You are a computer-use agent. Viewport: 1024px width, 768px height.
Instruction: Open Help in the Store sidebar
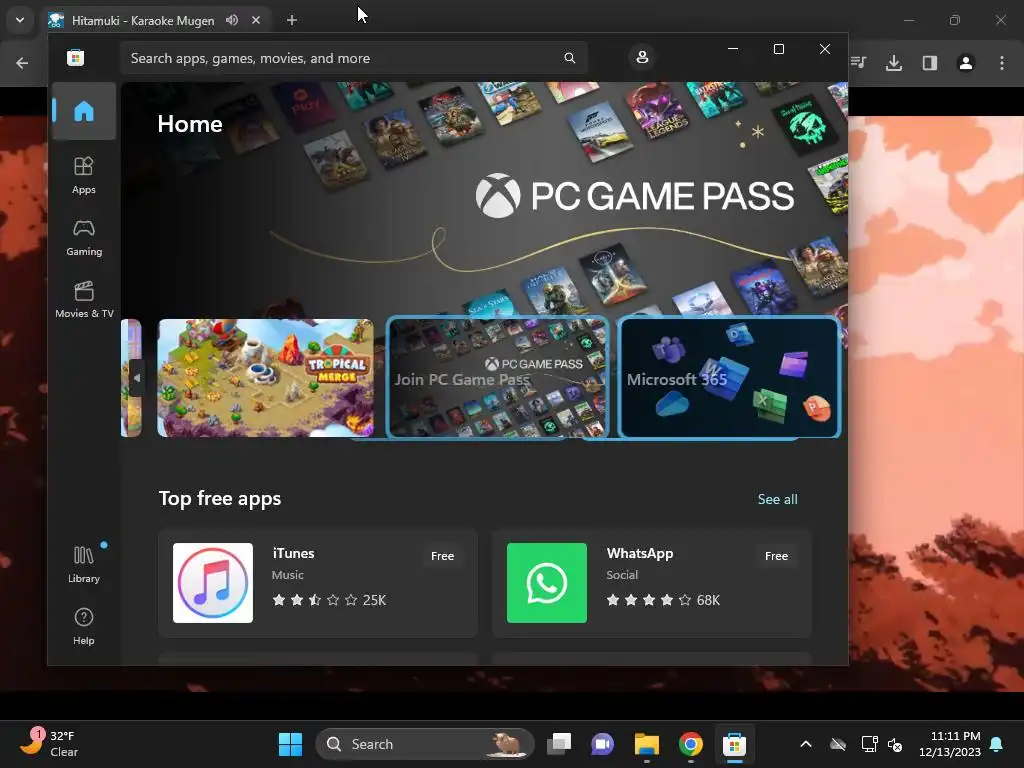(x=84, y=626)
